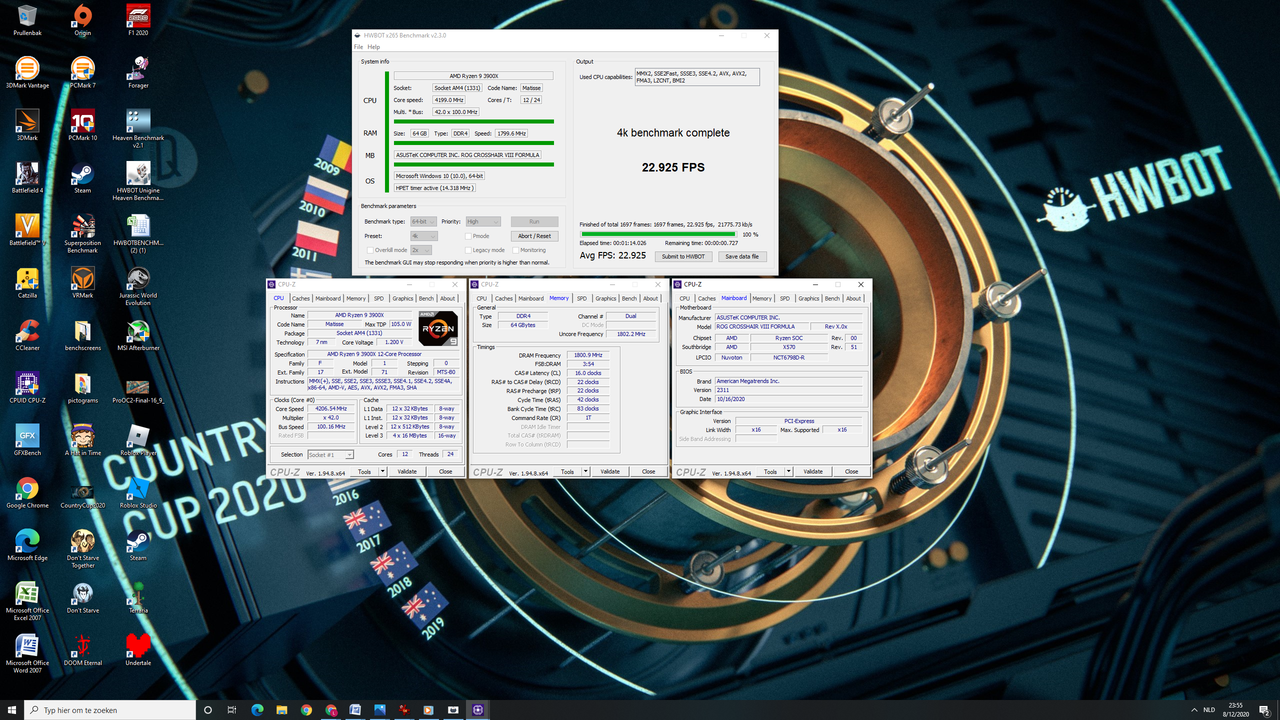Click the 22.925 FPS result text
Screen dimensions: 1280x720
point(673,167)
